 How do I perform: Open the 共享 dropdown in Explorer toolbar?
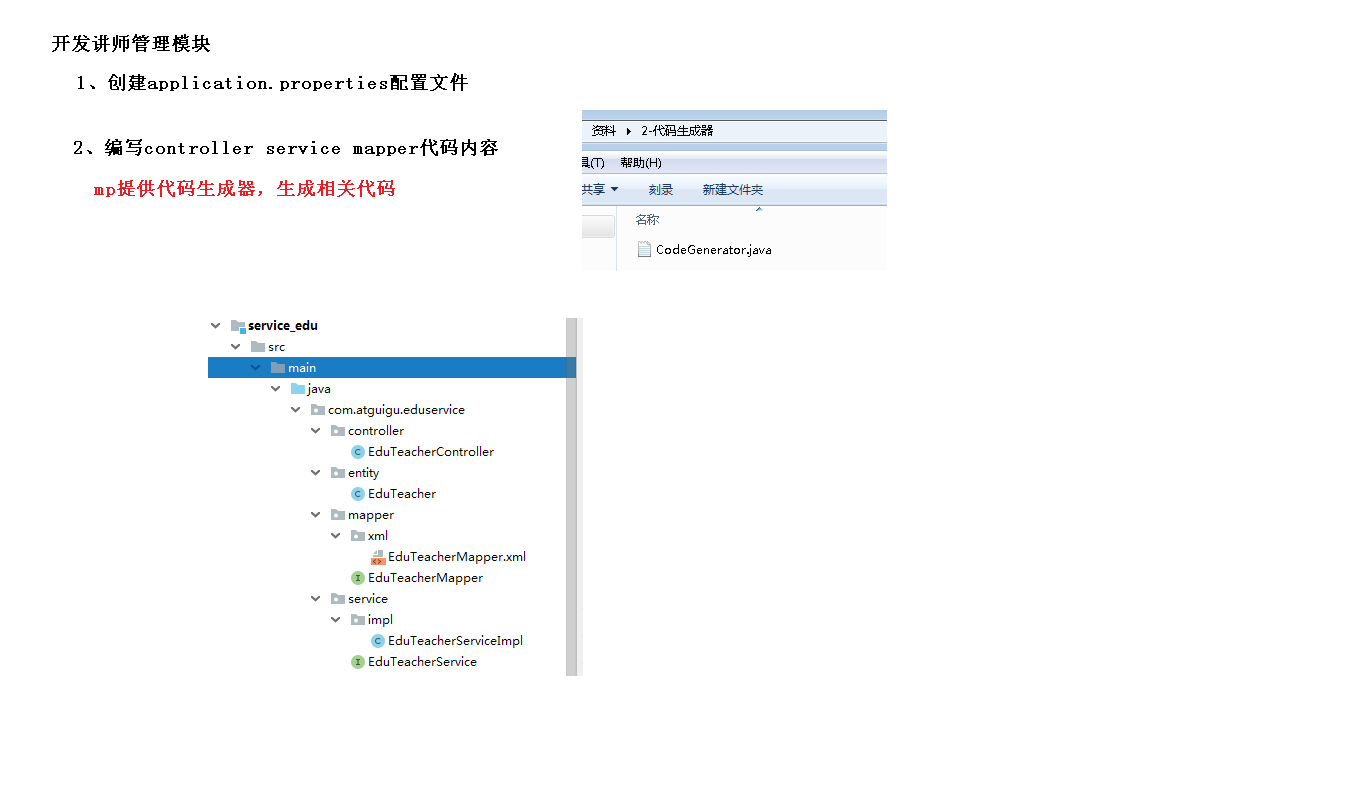coord(600,190)
